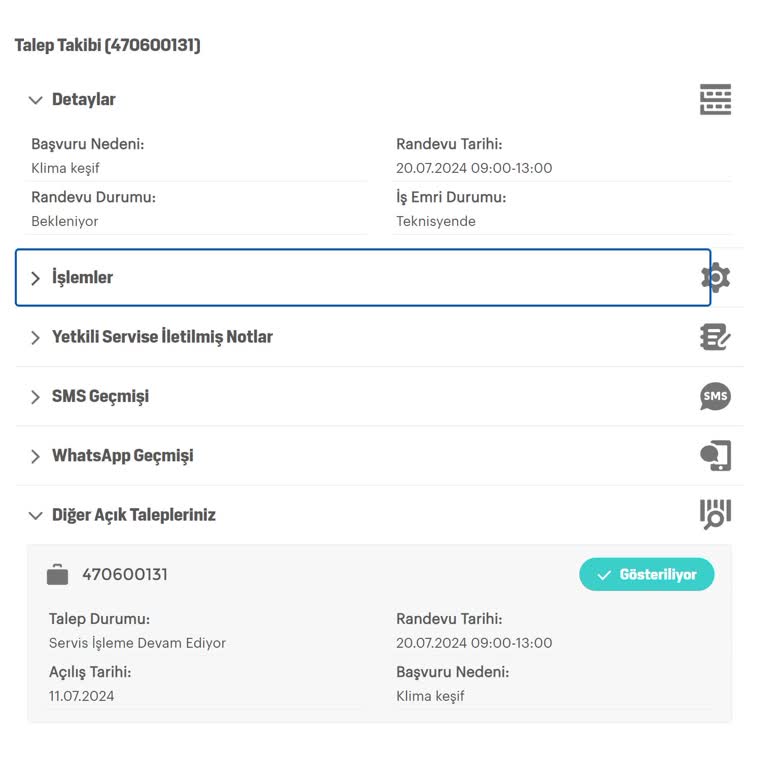Click the Randevu Durumu value Bekleniyor

tap(65, 221)
